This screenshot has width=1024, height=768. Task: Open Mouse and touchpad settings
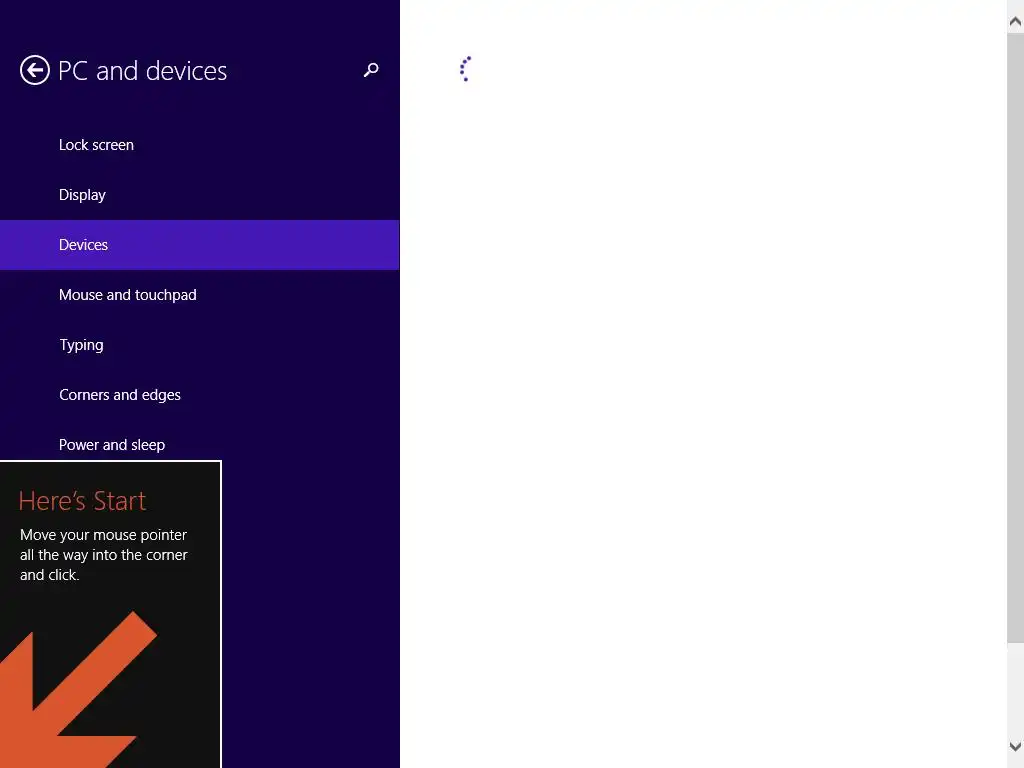point(200,295)
